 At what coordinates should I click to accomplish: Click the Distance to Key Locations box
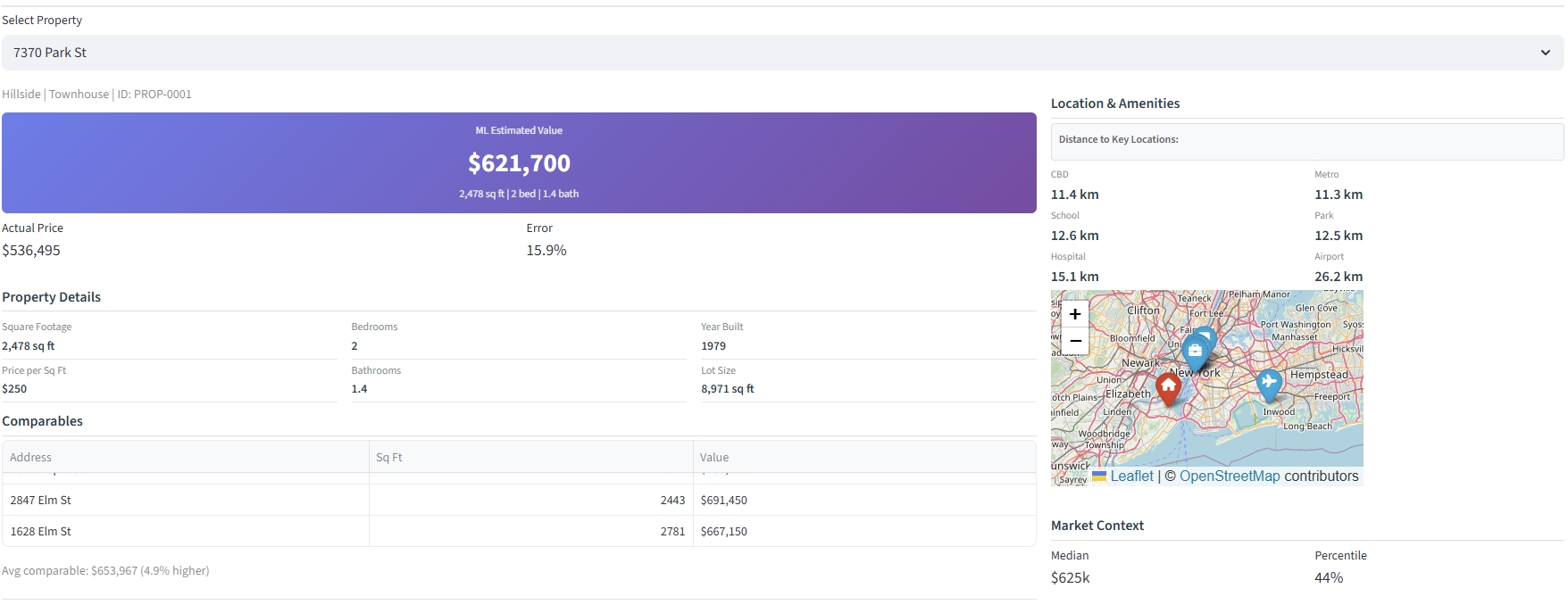pyautogui.click(x=1306, y=140)
